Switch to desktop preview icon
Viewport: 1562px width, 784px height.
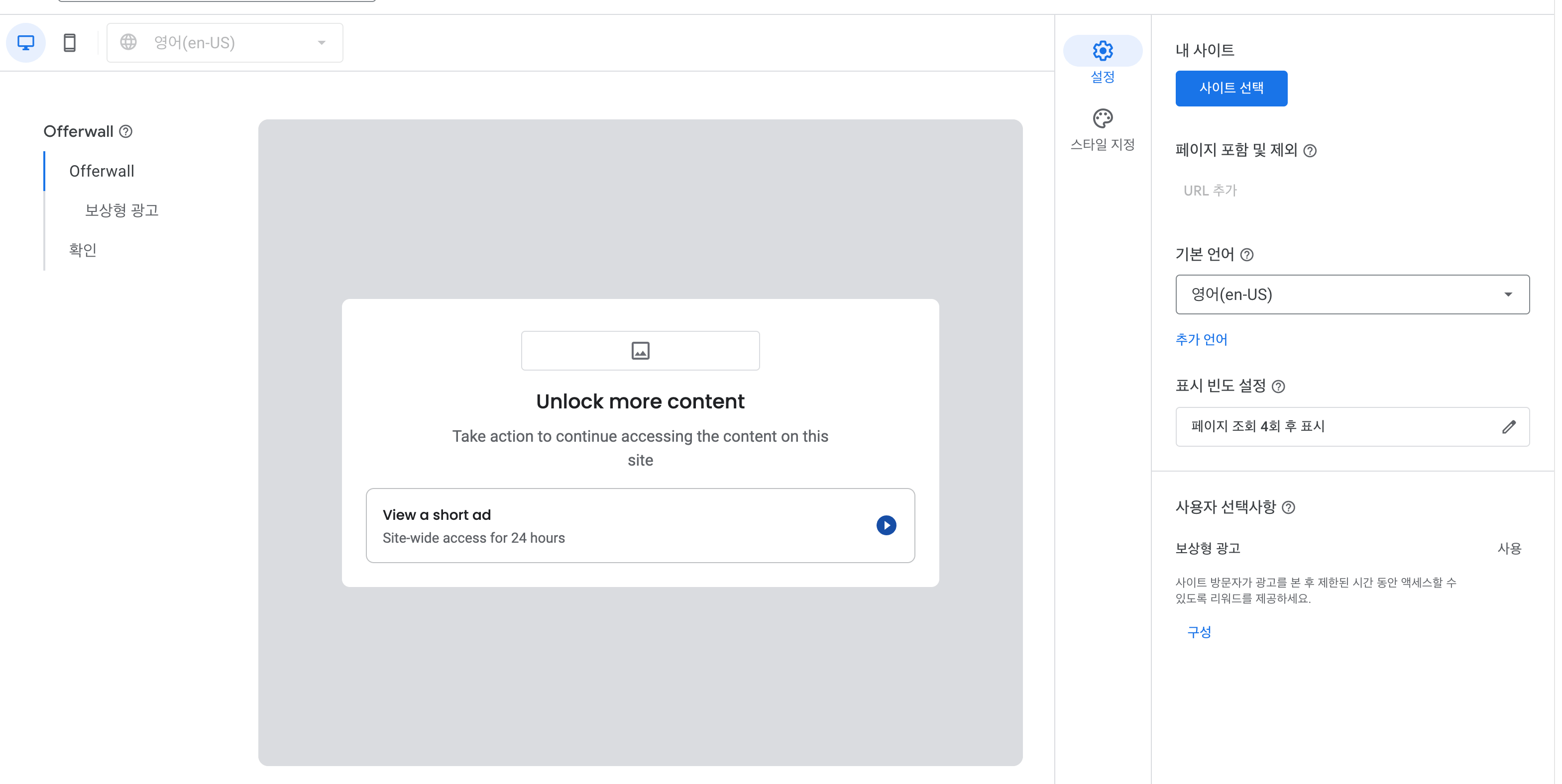(x=25, y=42)
